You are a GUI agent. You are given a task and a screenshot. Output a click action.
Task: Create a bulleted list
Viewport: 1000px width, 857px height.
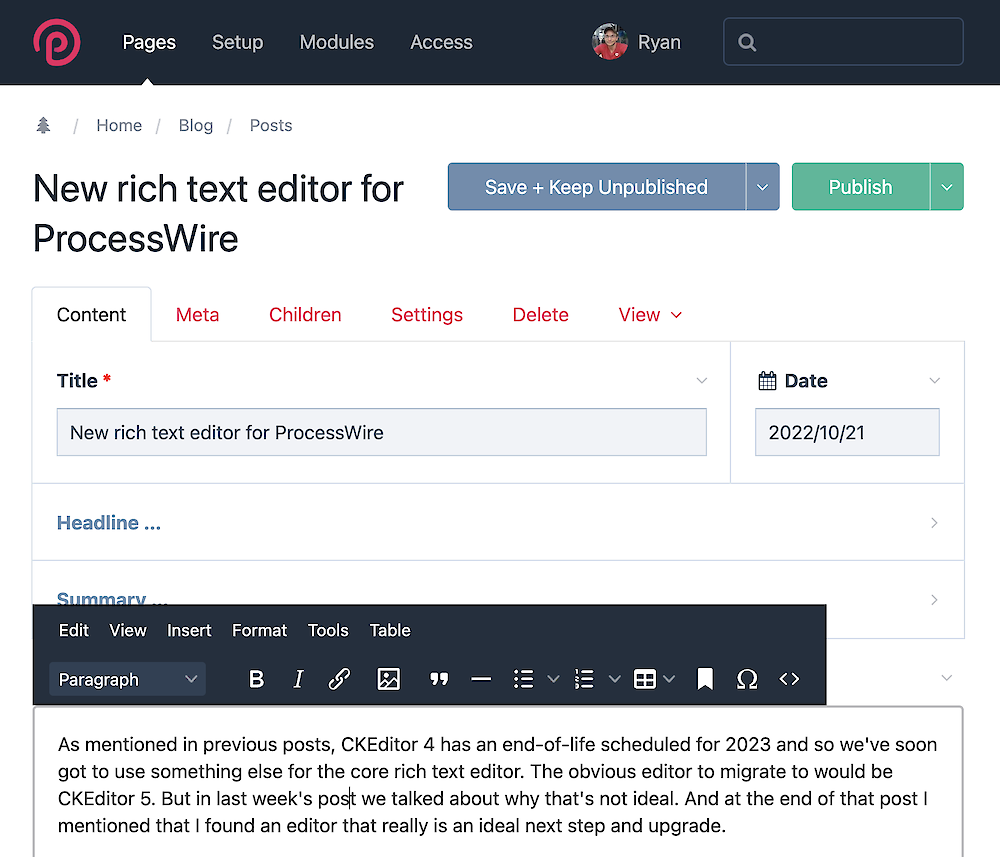coord(524,679)
